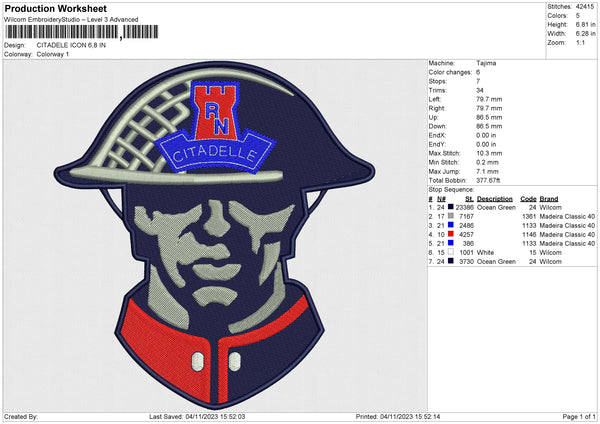Click the 'Brand' column header
Image resolution: width=600 pixels, height=424 pixels.
549,199
